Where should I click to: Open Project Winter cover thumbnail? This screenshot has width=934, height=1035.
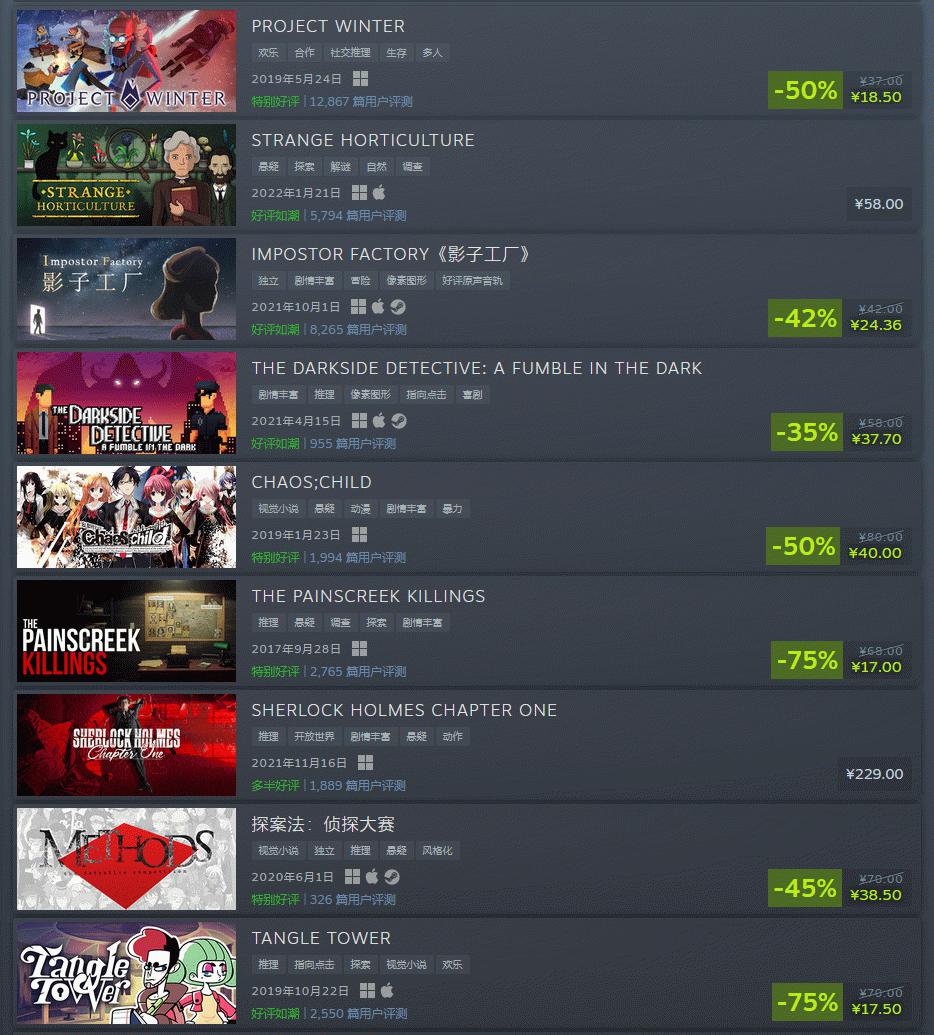pos(126,61)
